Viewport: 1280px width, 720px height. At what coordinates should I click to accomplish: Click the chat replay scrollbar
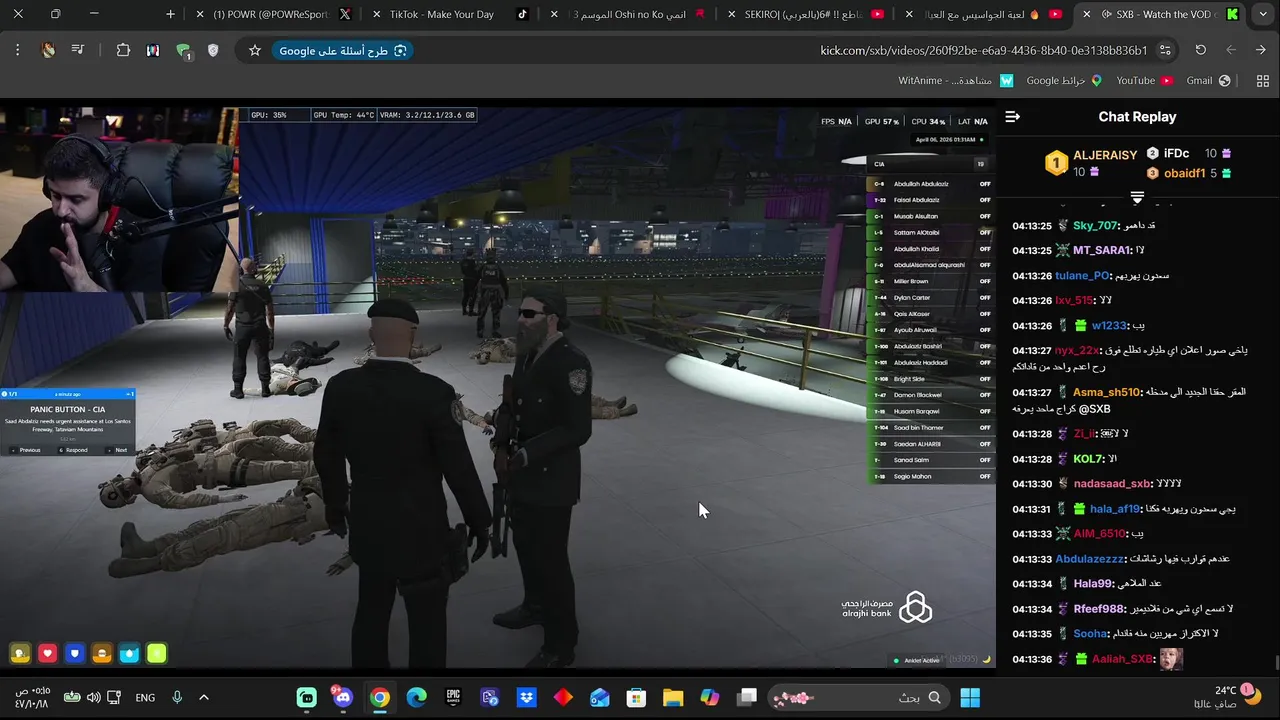pos(1275,661)
